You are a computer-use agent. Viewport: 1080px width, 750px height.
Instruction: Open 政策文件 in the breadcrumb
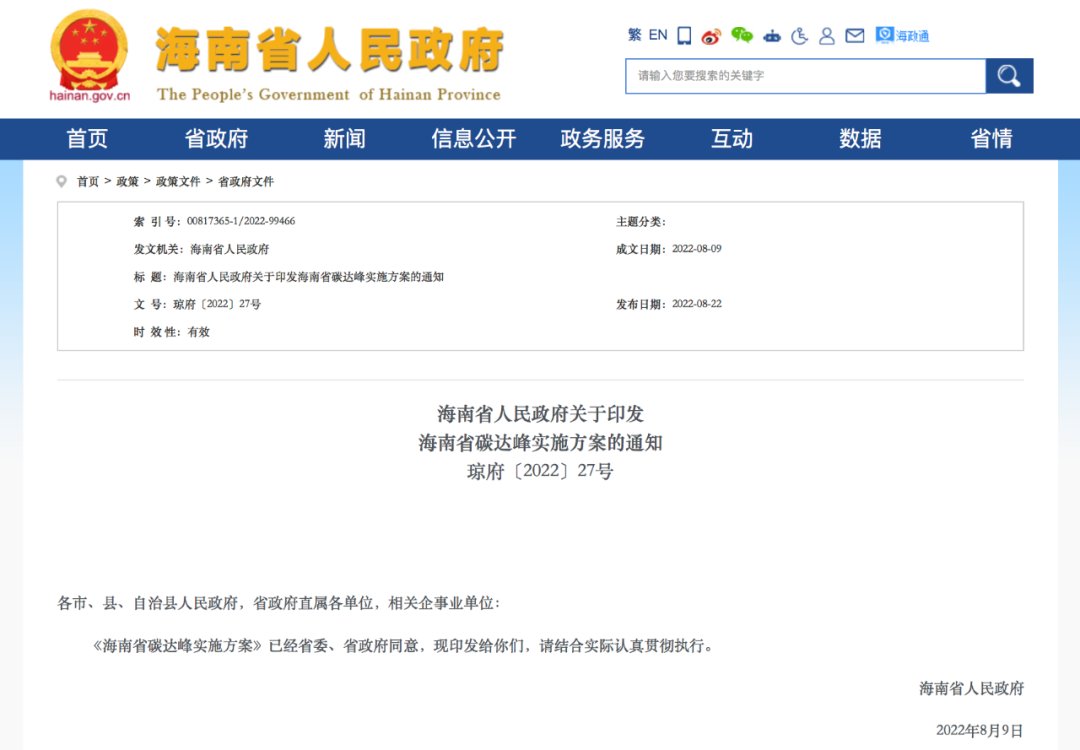pyautogui.click(x=178, y=181)
